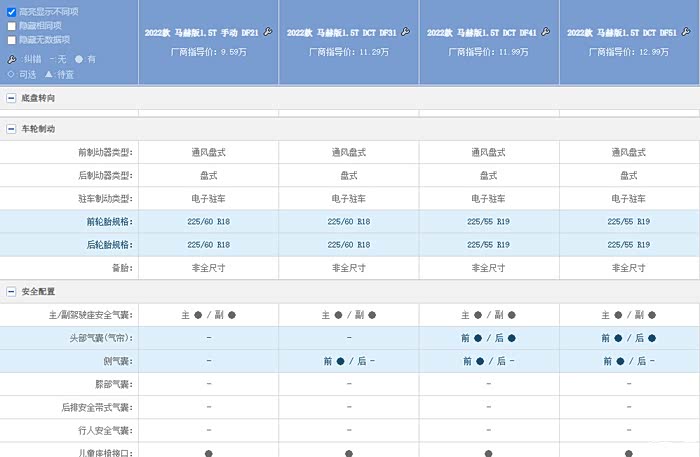Screen dimensions: 700x457
Task: Collapse the 安全配置 section
Action: point(11,292)
